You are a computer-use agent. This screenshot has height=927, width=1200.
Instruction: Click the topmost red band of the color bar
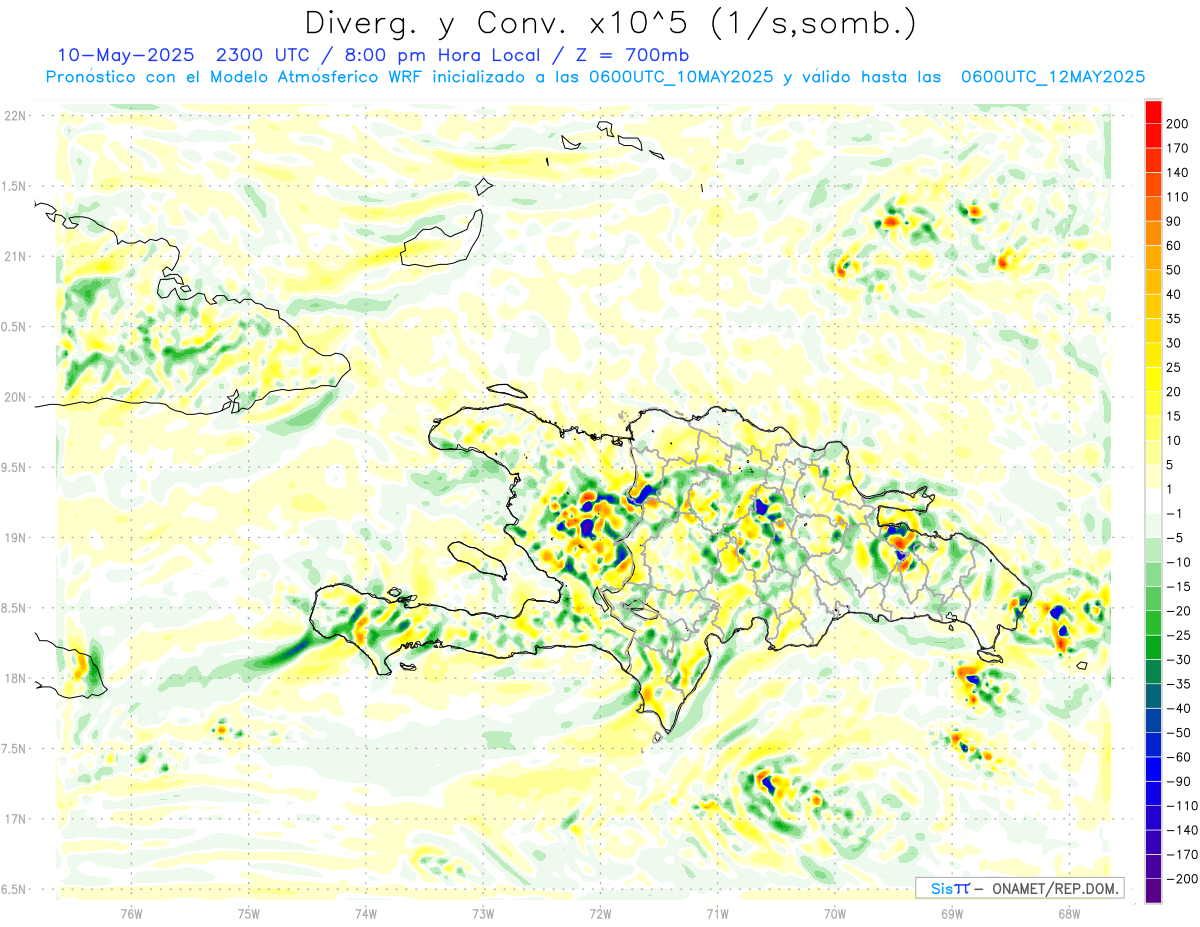click(1153, 112)
